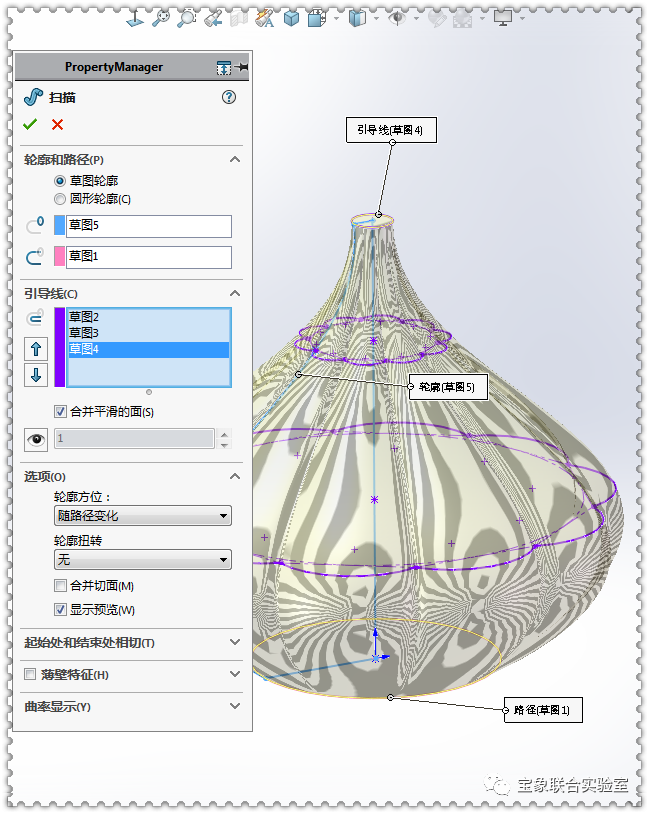Click the guide curves selection icon
Viewport: 649px width, 814px height.
[35, 317]
